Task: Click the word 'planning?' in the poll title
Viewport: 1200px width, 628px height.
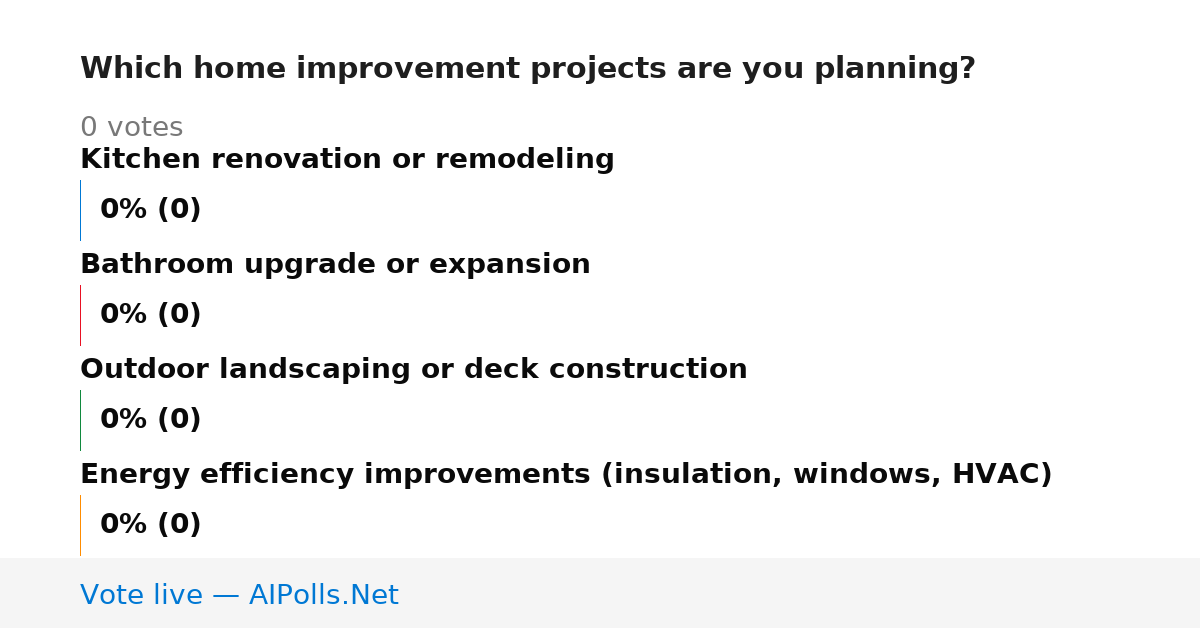Action: click(x=895, y=70)
